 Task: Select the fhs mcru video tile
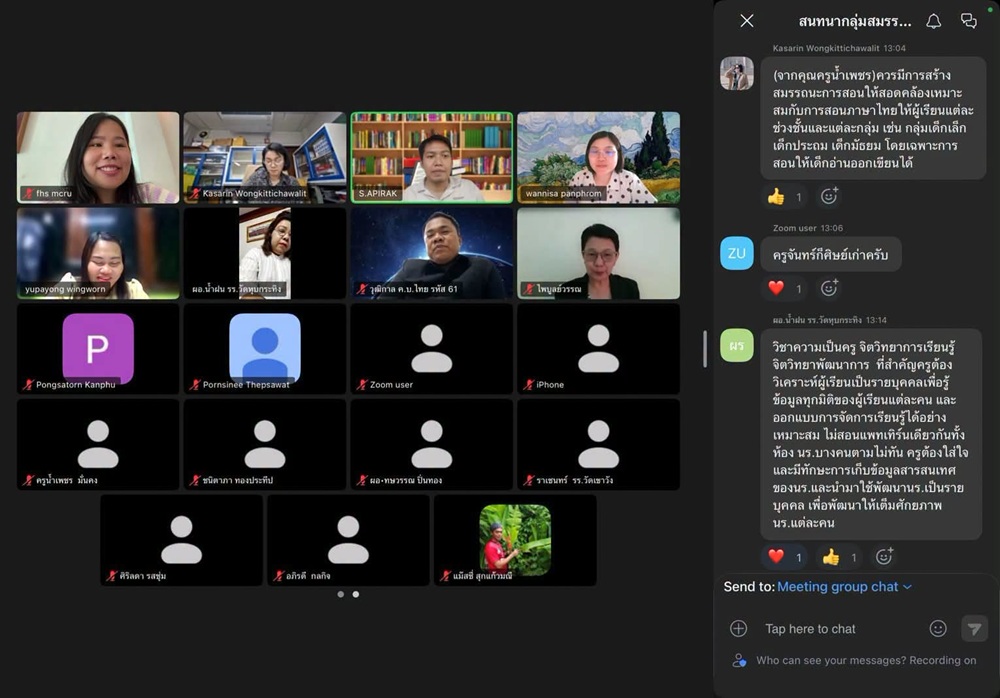pyautogui.click(x=98, y=158)
